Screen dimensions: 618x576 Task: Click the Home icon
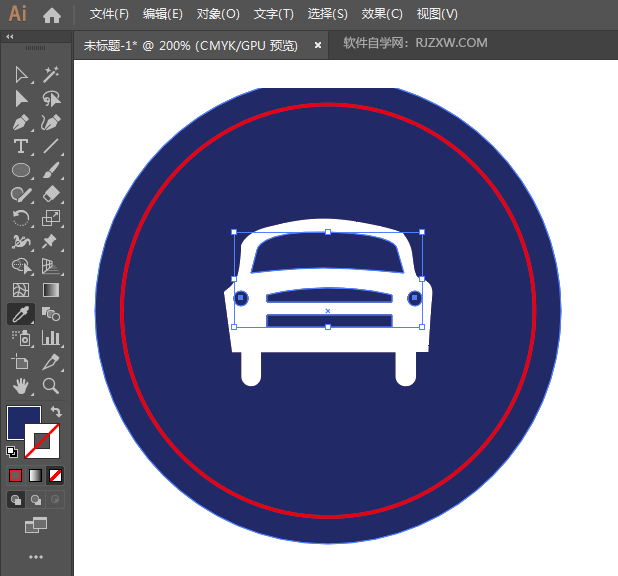pos(52,15)
